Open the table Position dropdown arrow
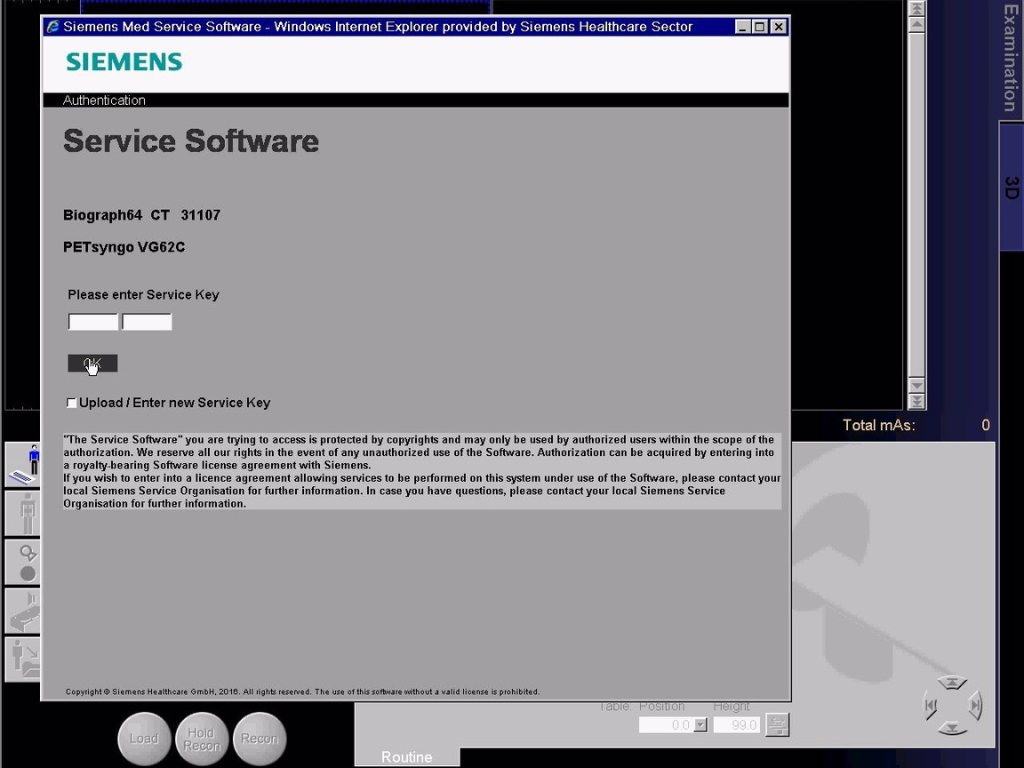Viewport: 1024px width, 768px height. (700, 725)
